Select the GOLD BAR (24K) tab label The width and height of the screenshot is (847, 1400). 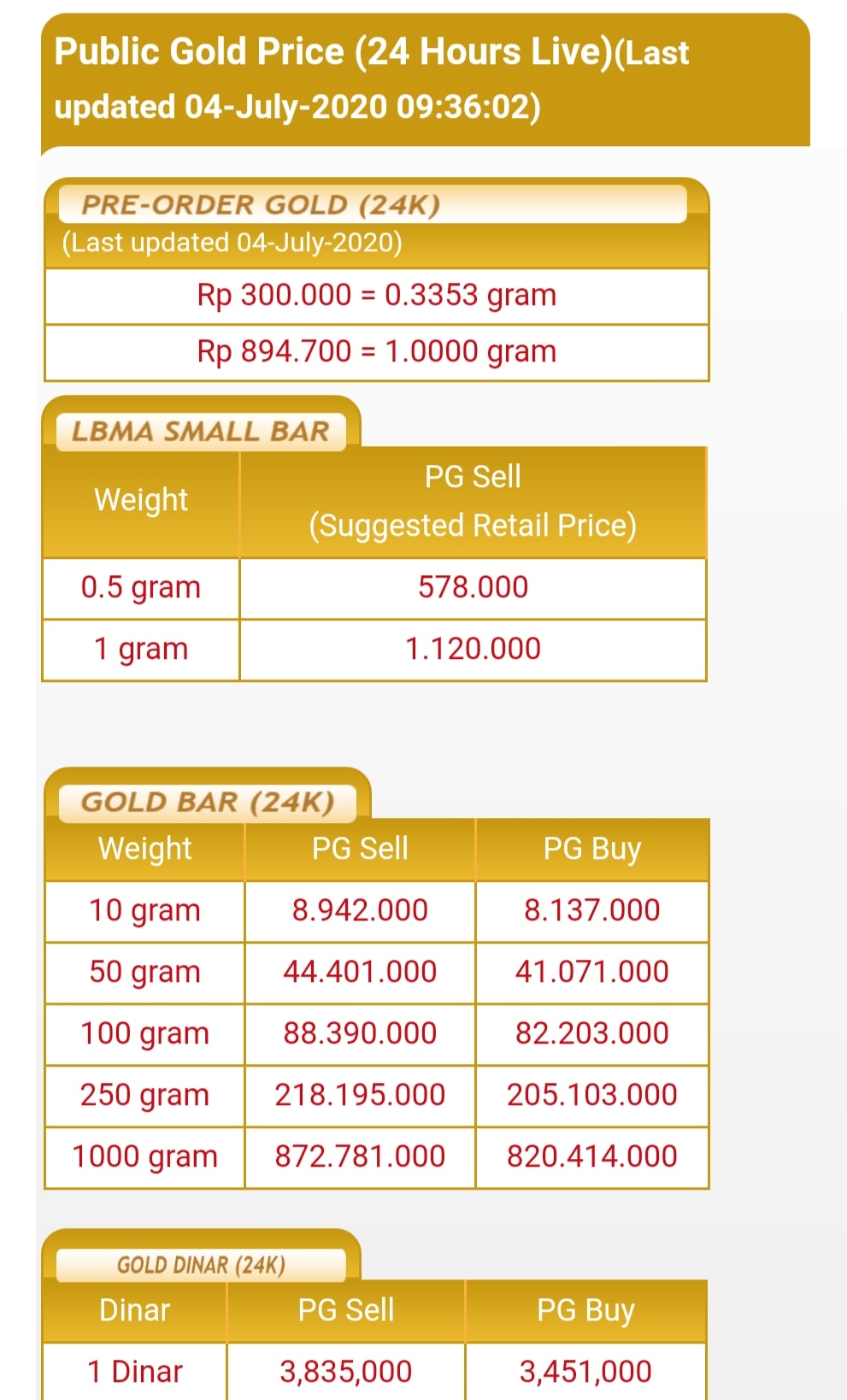[x=208, y=803]
